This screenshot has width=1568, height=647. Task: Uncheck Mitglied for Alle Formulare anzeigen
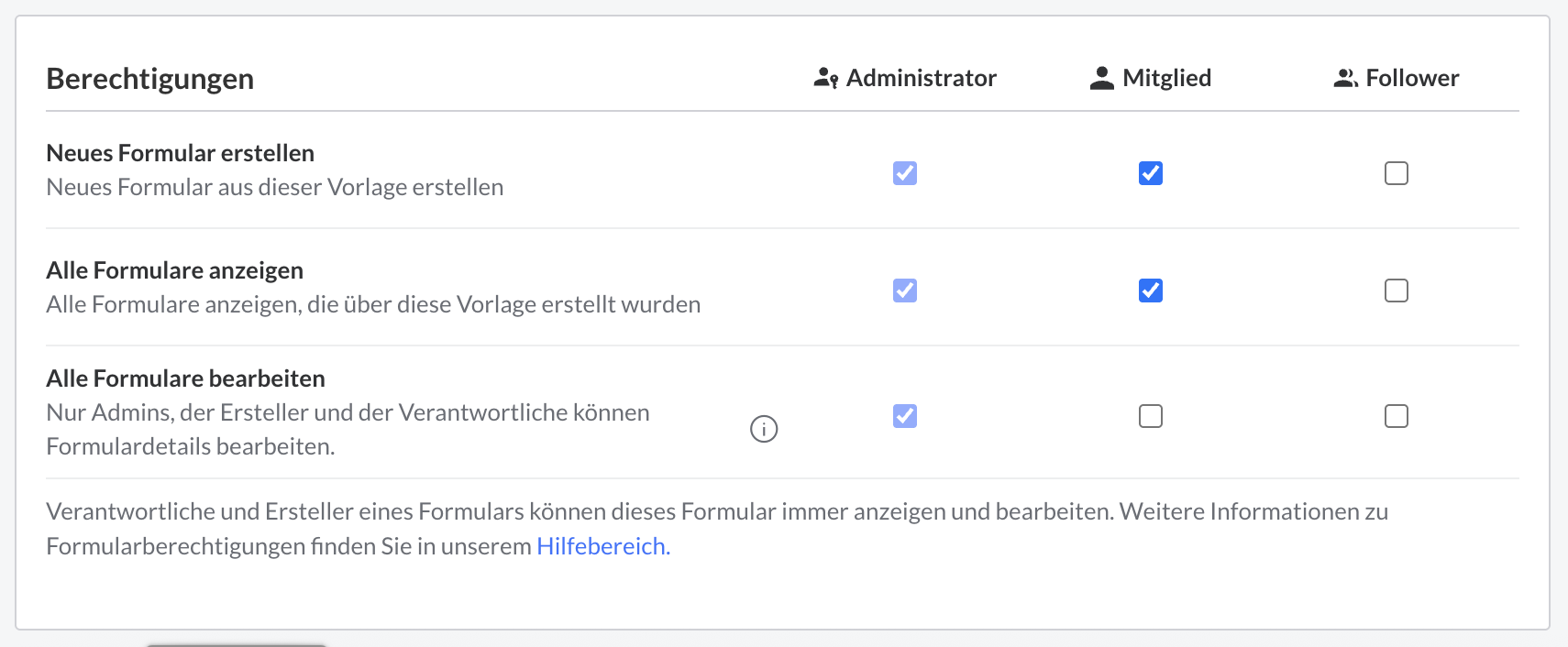tap(1151, 291)
